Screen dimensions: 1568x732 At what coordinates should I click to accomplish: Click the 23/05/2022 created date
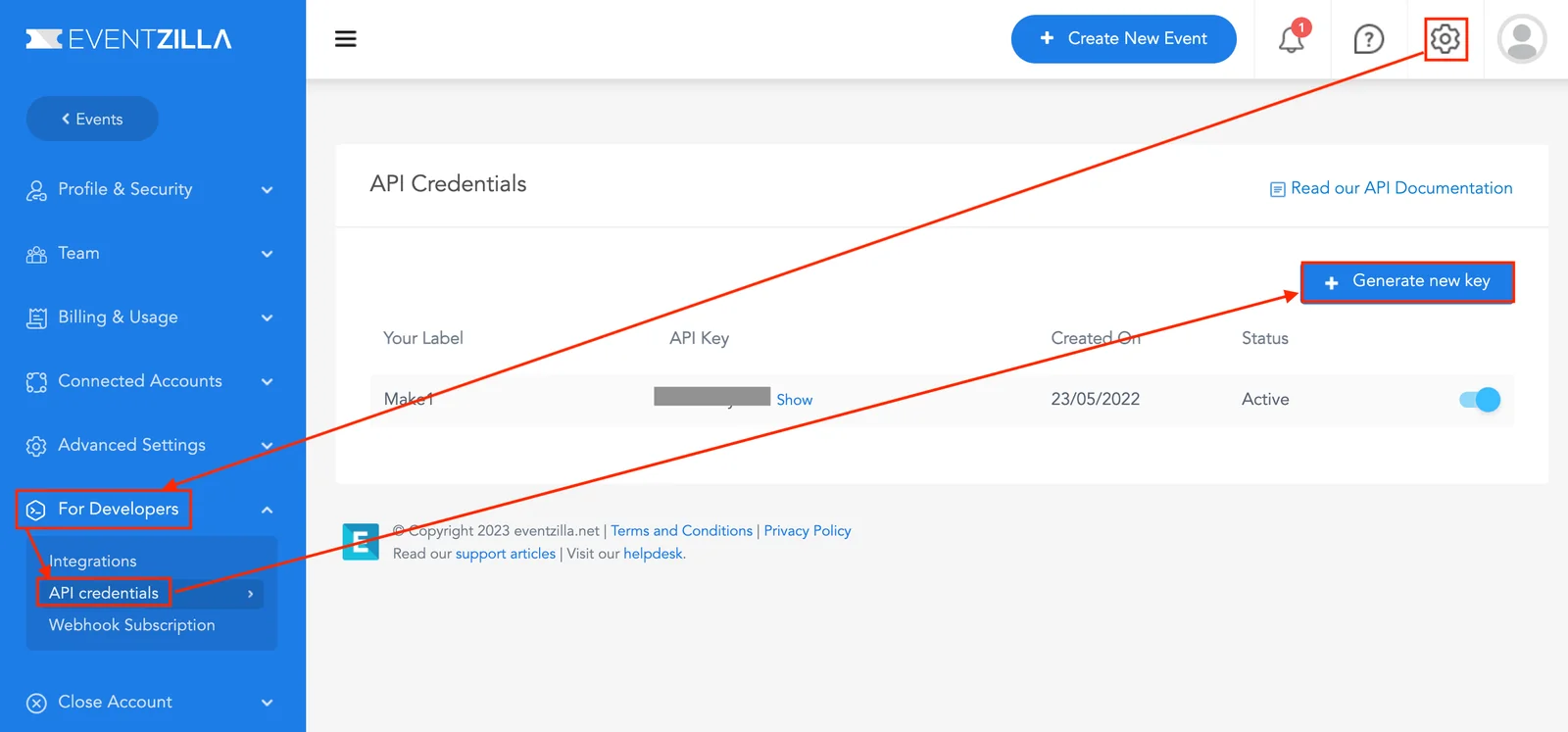[1096, 399]
